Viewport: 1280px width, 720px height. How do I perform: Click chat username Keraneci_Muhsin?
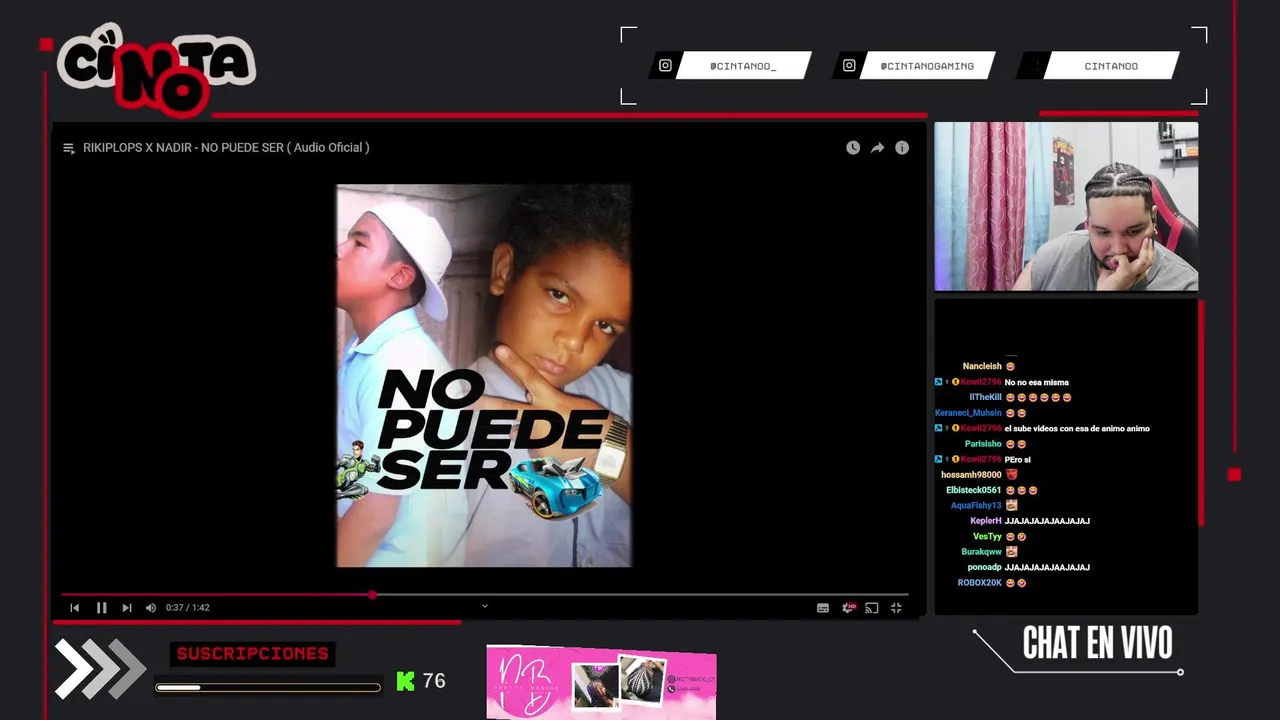[x=968, y=413]
